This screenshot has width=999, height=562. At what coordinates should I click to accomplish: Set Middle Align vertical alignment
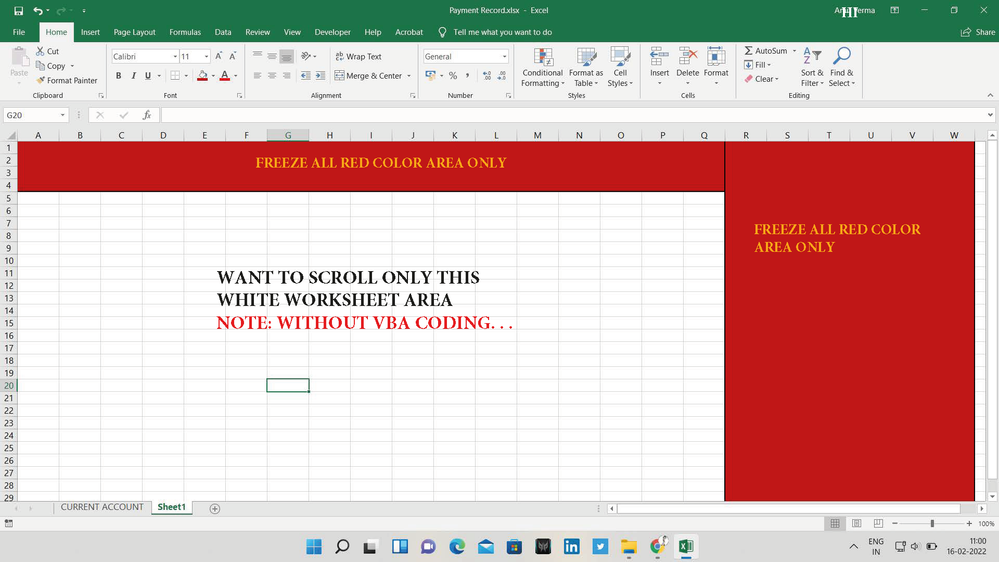pos(272,56)
